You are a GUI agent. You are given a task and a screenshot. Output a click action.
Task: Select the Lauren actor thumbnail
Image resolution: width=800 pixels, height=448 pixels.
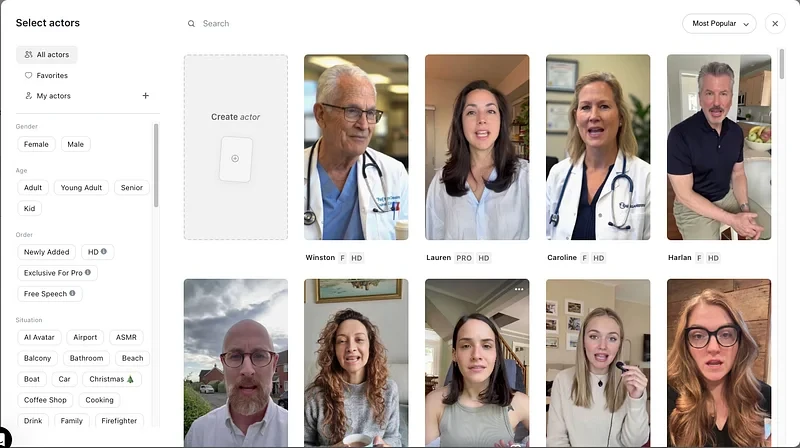coord(477,147)
